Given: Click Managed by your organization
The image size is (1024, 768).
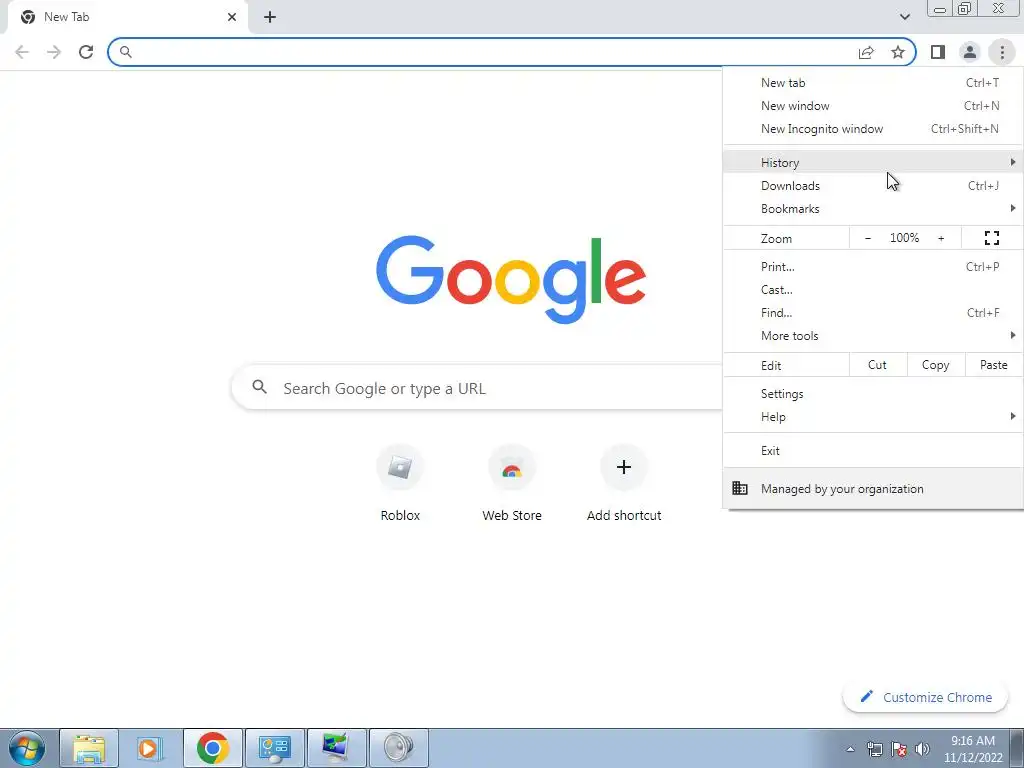Looking at the screenshot, I should 873,488.
